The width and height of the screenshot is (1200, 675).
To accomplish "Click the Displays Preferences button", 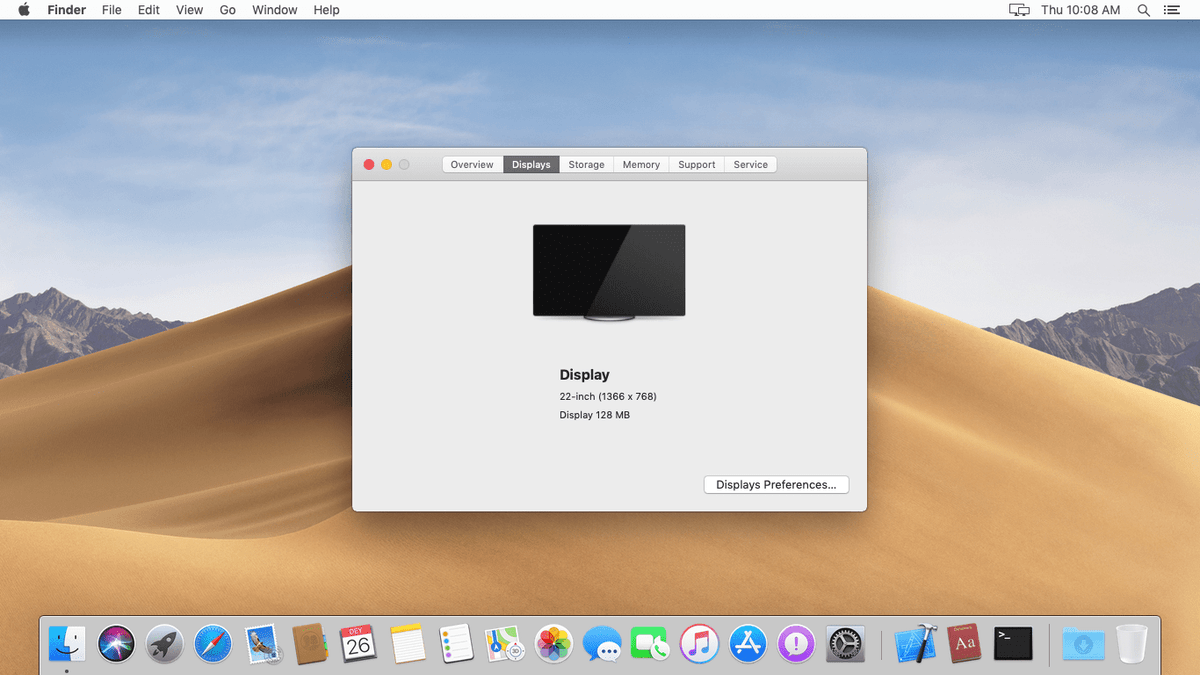I will pos(776,484).
